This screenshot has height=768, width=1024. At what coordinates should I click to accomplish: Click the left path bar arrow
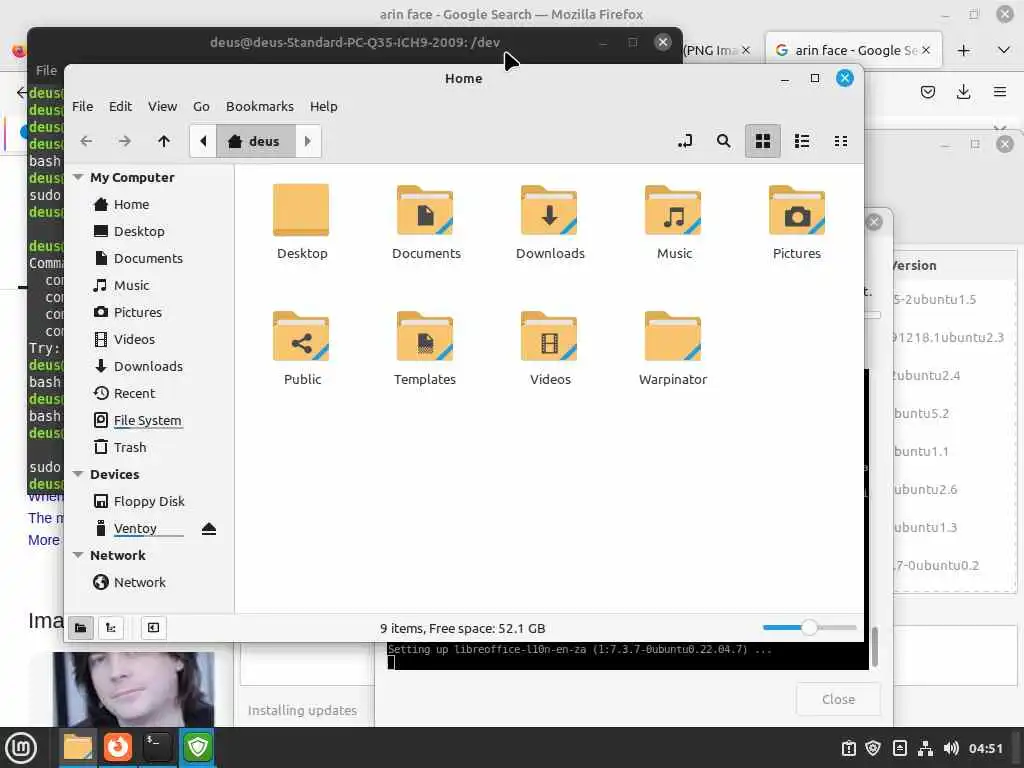coord(203,141)
